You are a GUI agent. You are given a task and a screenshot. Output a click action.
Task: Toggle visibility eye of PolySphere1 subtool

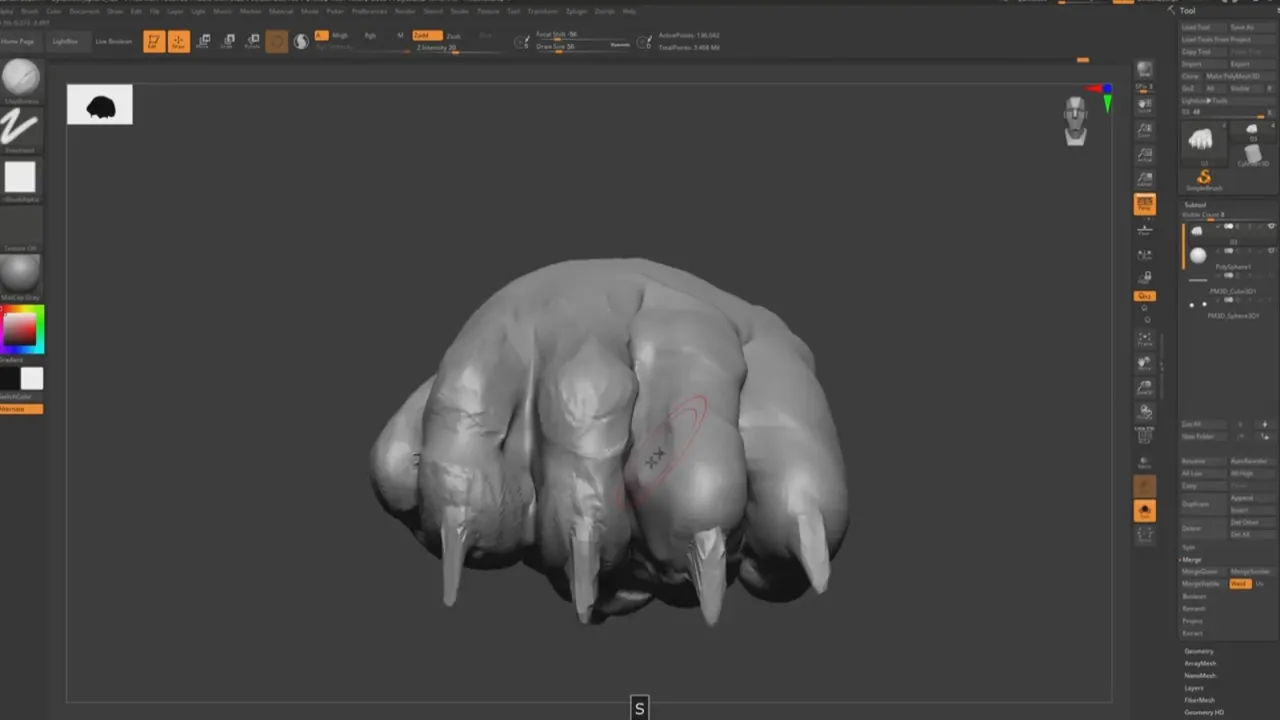[1271, 250]
